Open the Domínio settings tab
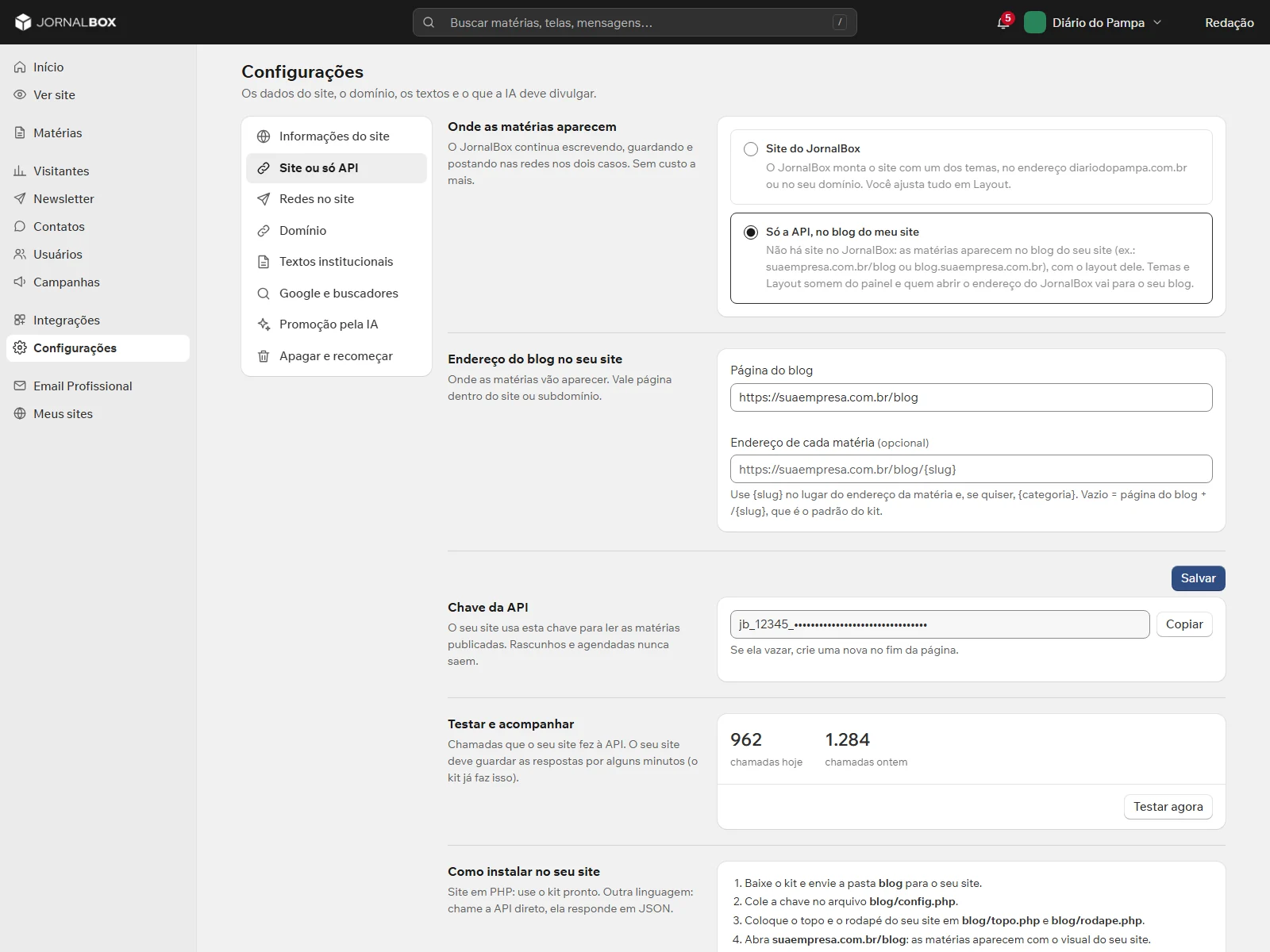 pyautogui.click(x=337, y=231)
